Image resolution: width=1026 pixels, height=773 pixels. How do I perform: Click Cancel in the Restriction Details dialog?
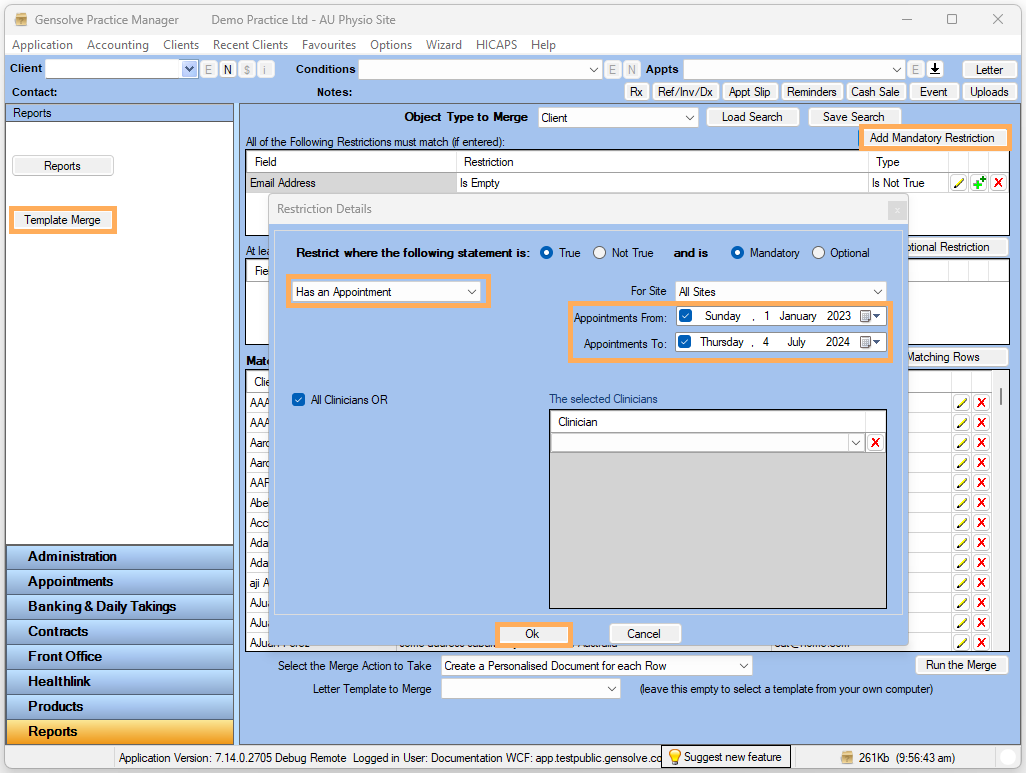(x=644, y=634)
